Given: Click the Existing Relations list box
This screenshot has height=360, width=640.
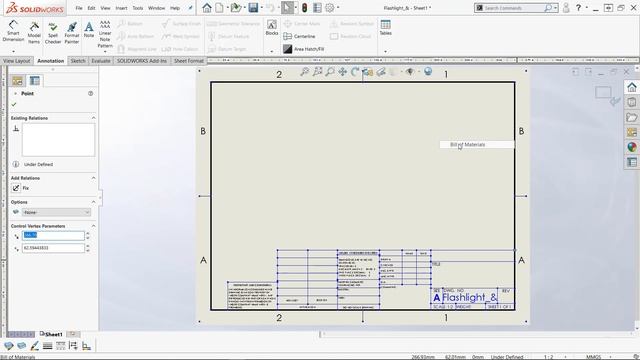Looking at the screenshot, I should tap(58, 140).
